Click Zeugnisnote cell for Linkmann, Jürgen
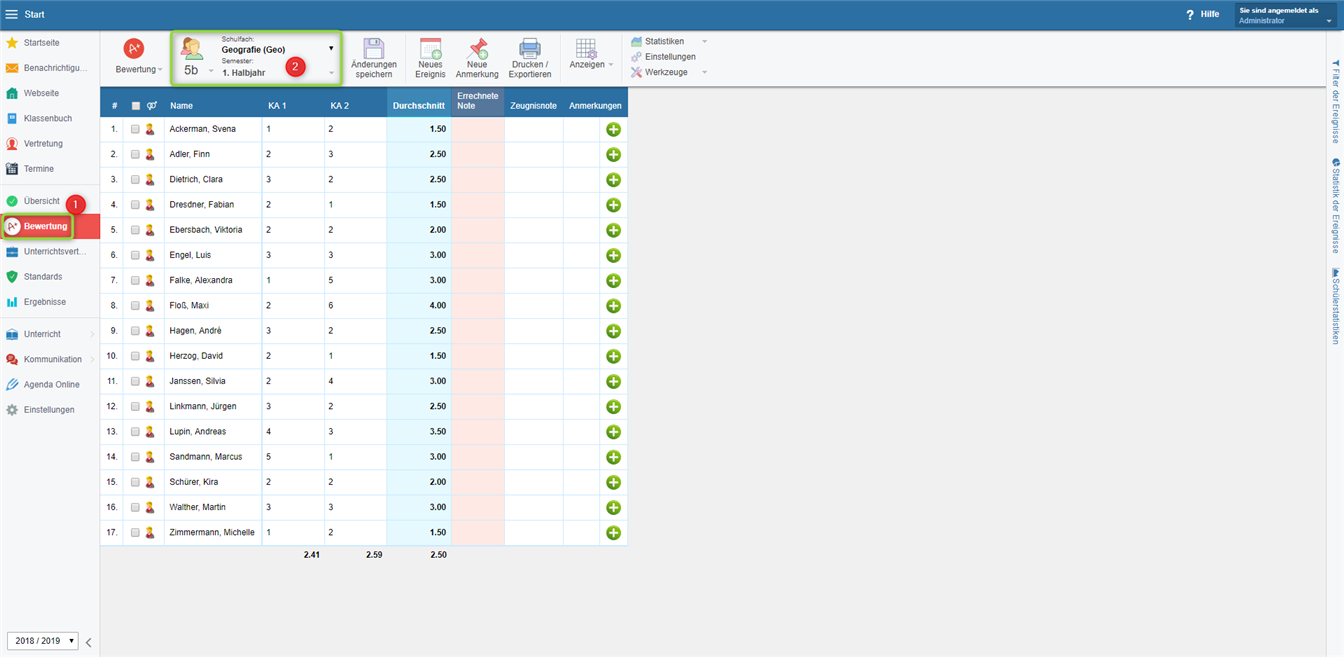The width and height of the screenshot is (1344, 657). click(x=534, y=407)
